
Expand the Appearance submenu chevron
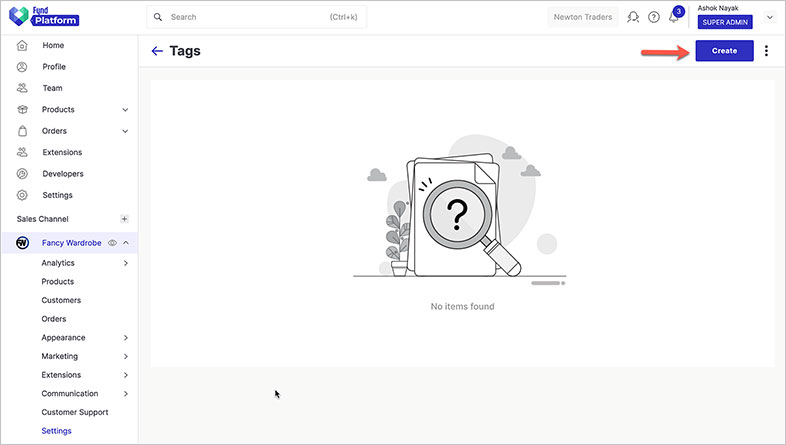point(126,338)
